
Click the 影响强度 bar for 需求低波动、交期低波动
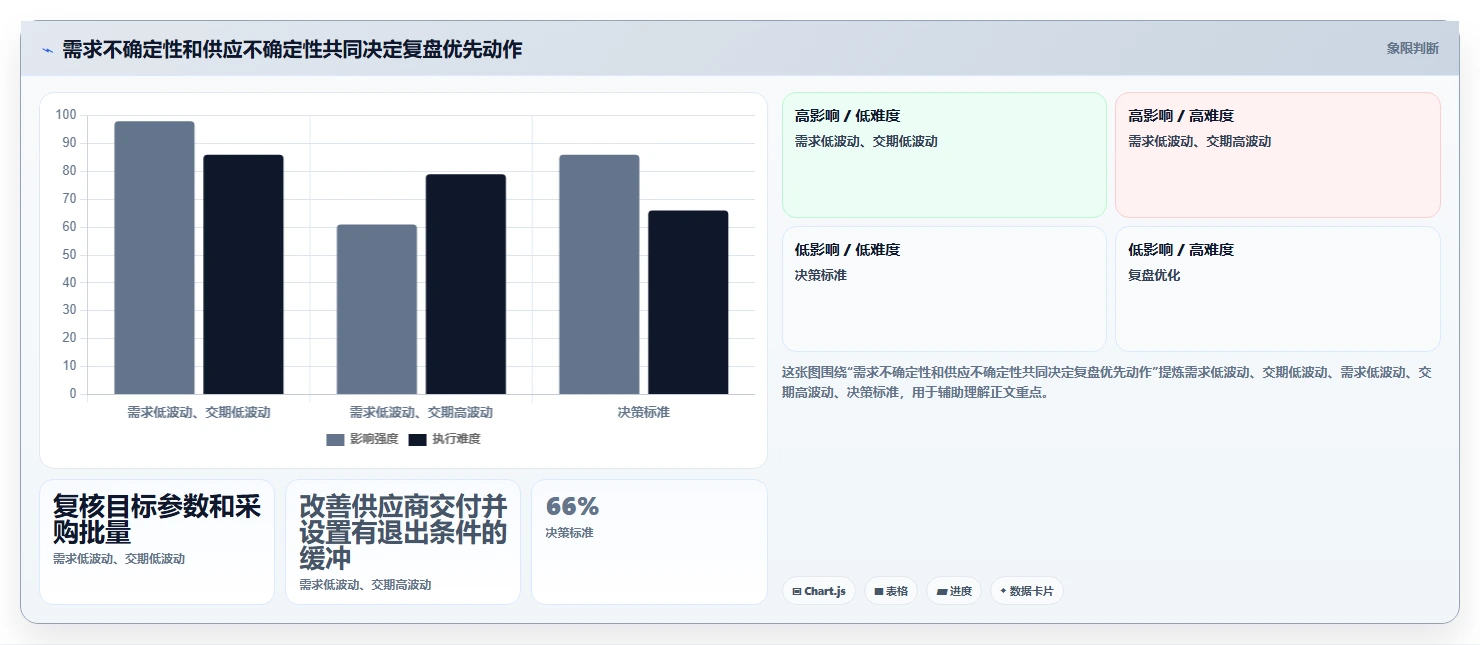click(154, 258)
